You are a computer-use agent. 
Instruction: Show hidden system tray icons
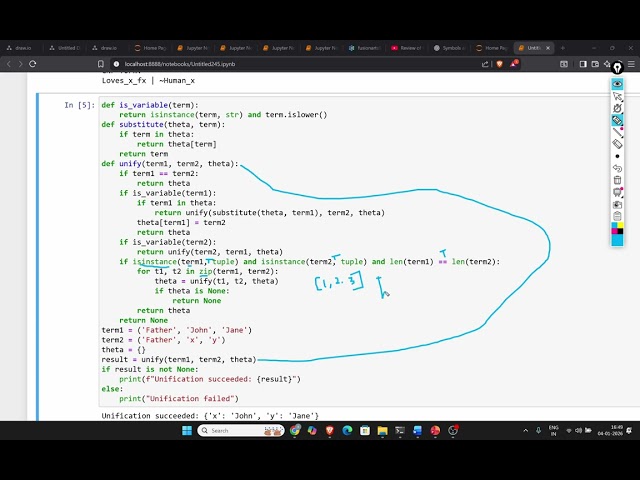click(526, 431)
